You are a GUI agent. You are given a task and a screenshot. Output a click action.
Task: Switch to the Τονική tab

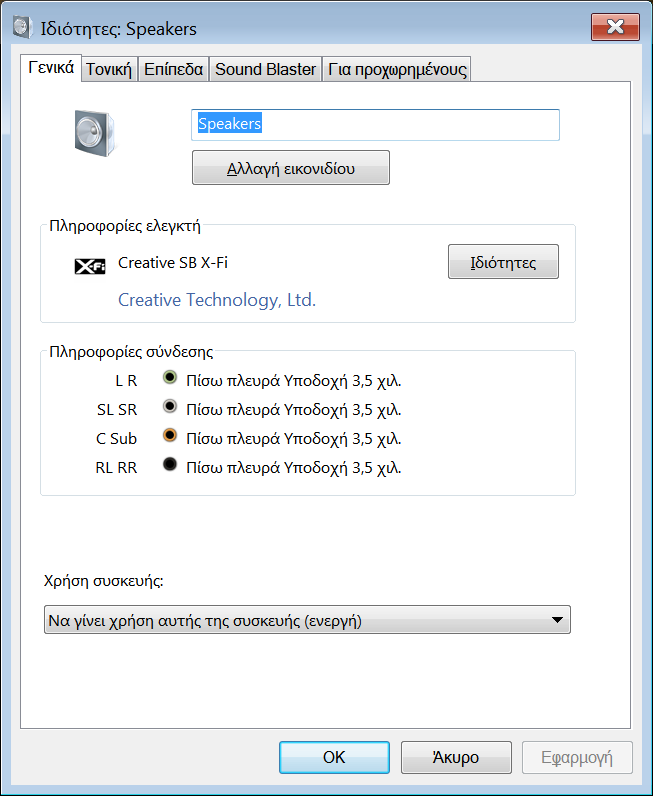point(108,69)
